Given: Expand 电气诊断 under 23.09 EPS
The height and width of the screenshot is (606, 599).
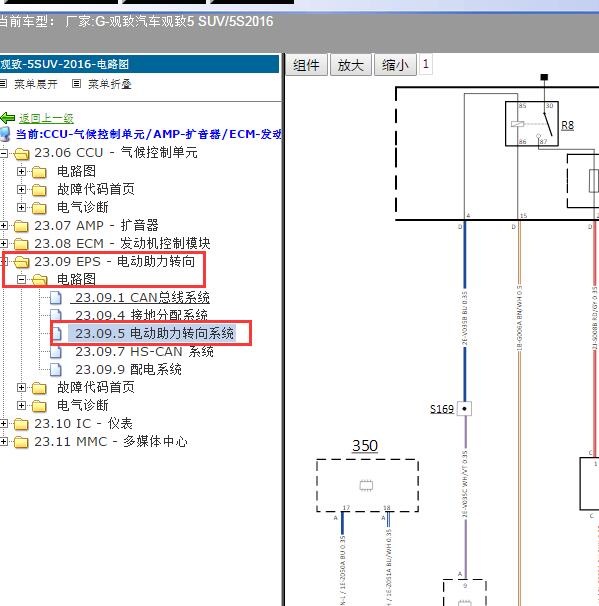Looking at the screenshot, I should pos(22,405).
